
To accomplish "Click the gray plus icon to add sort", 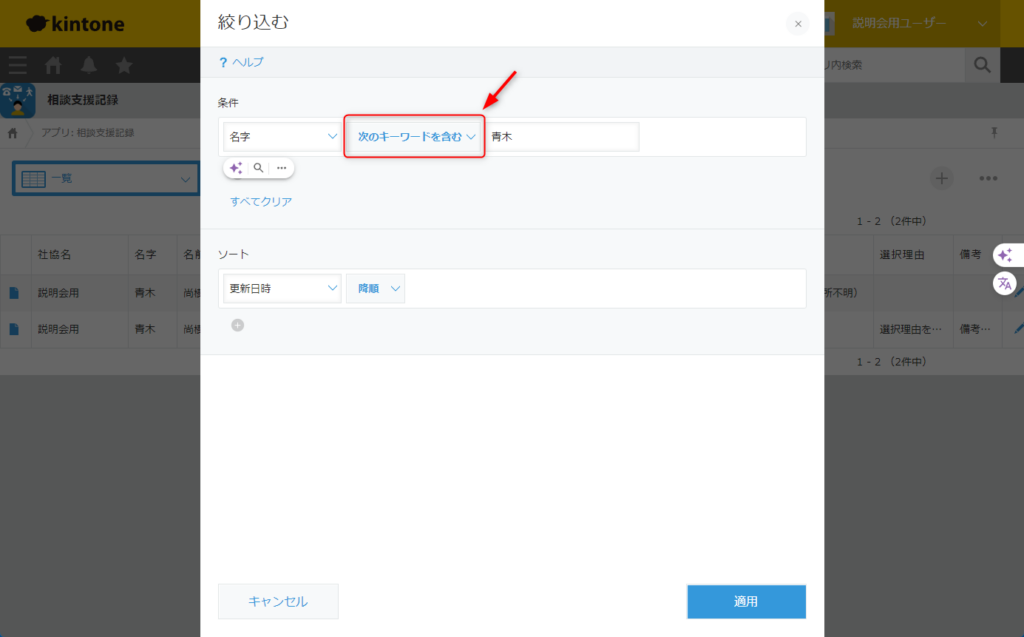I will pyautogui.click(x=237, y=325).
